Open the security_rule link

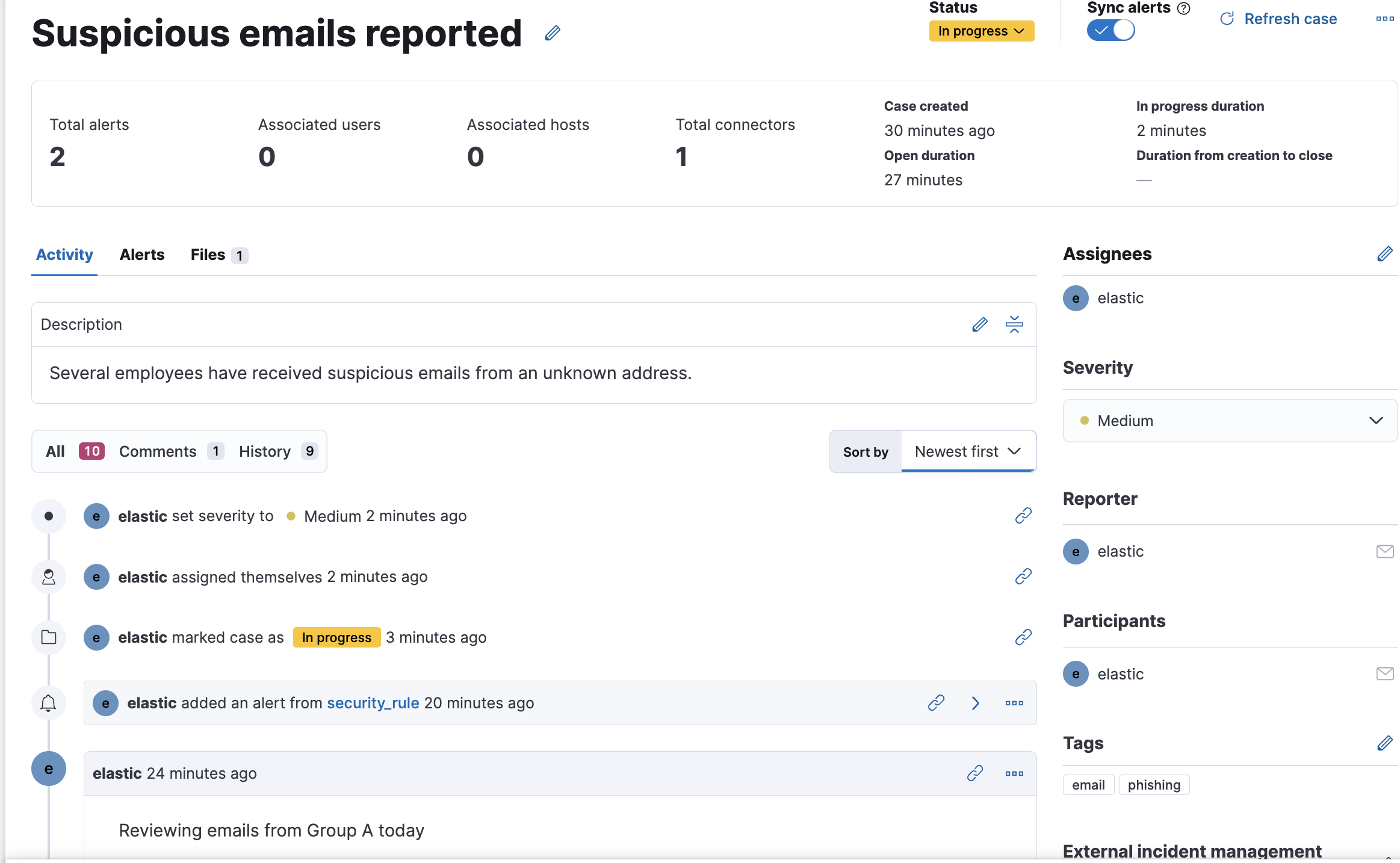click(x=373, y=703)
